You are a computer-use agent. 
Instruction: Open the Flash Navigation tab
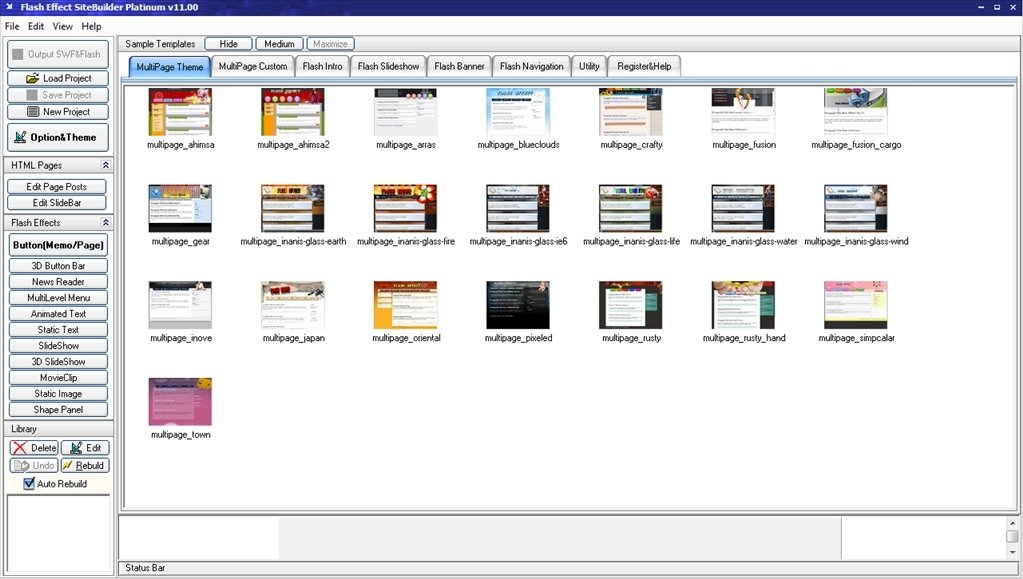(532, 66)
